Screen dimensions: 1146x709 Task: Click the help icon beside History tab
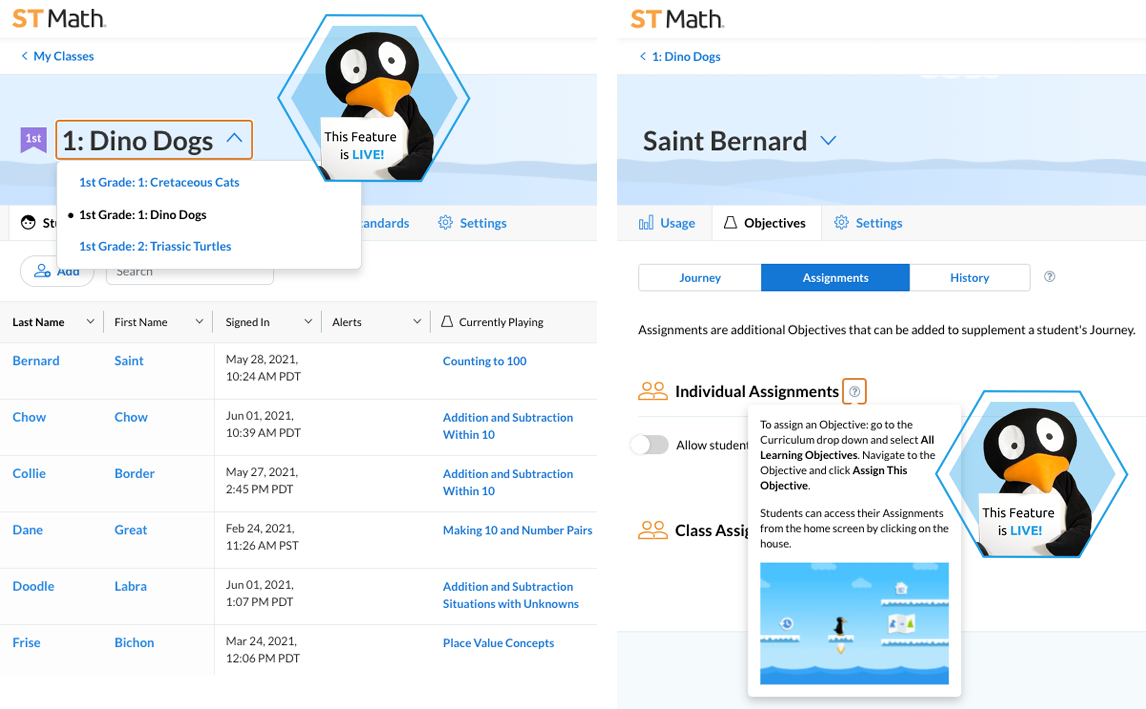click(x=1050, y=276)
